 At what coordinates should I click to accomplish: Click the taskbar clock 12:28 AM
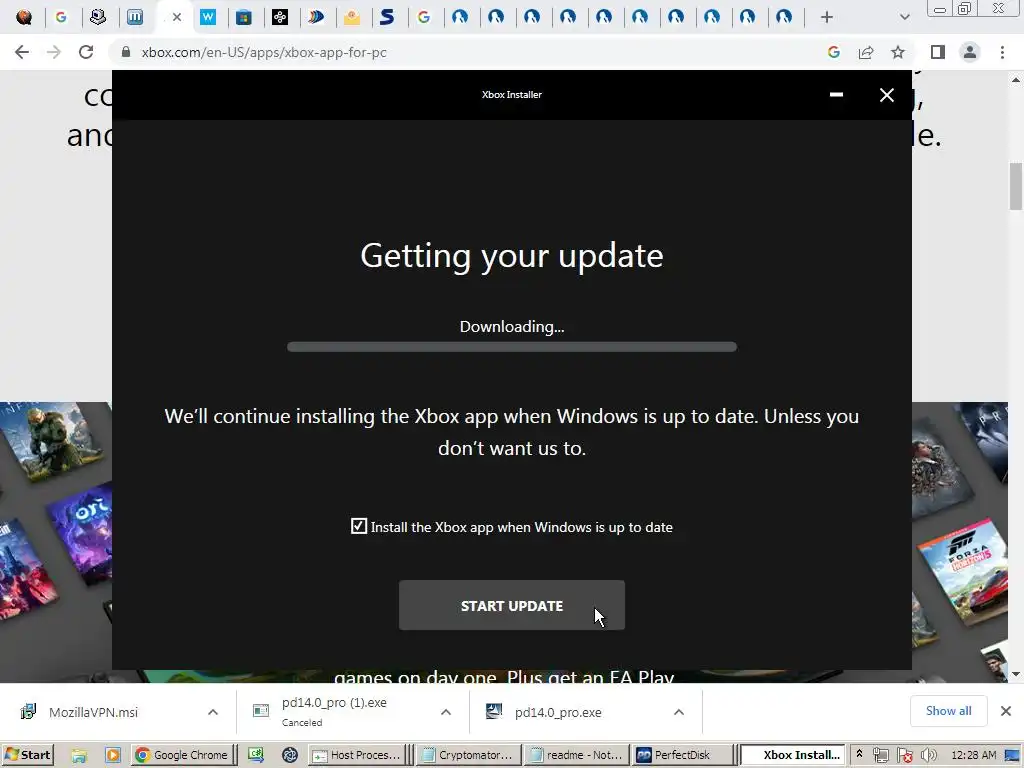click(974, 755)
